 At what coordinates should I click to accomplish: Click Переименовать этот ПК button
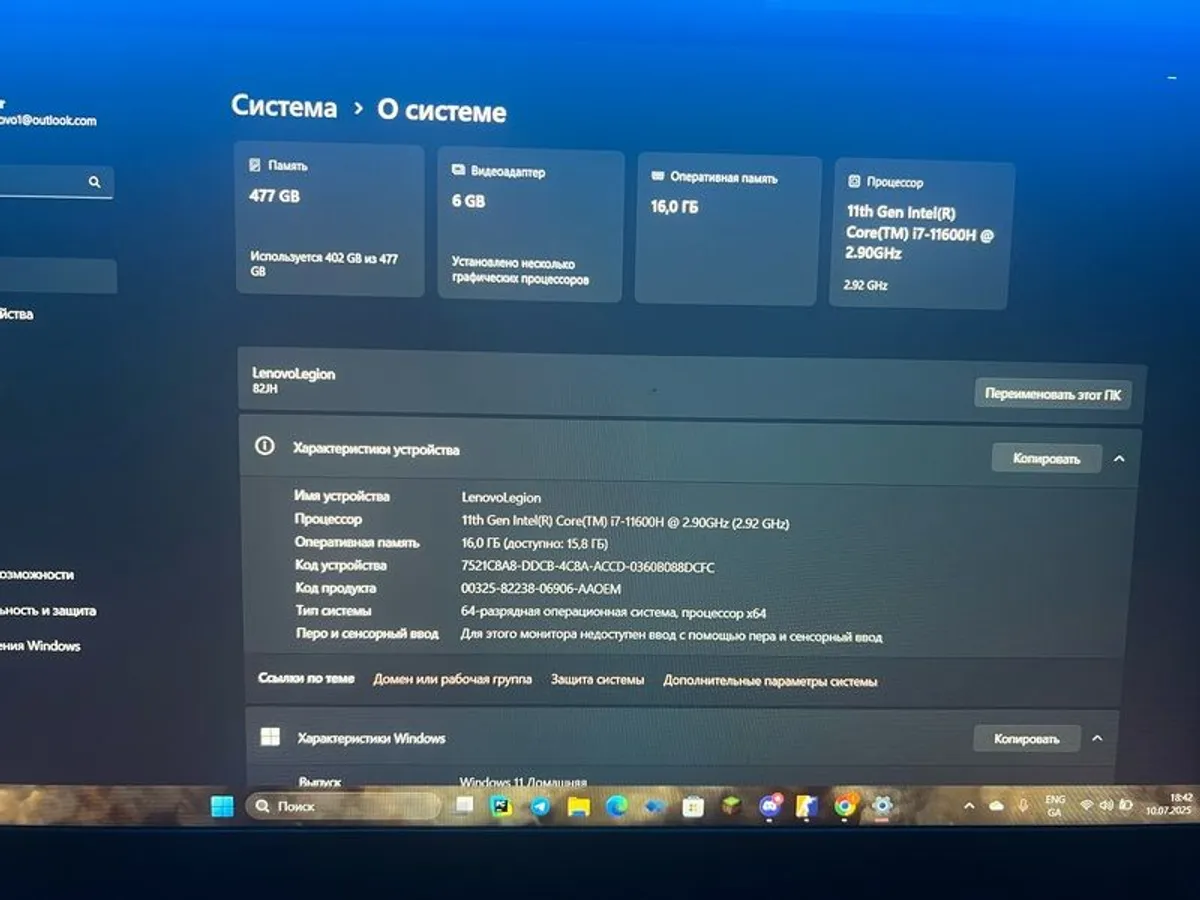(x=1053, y=394)
